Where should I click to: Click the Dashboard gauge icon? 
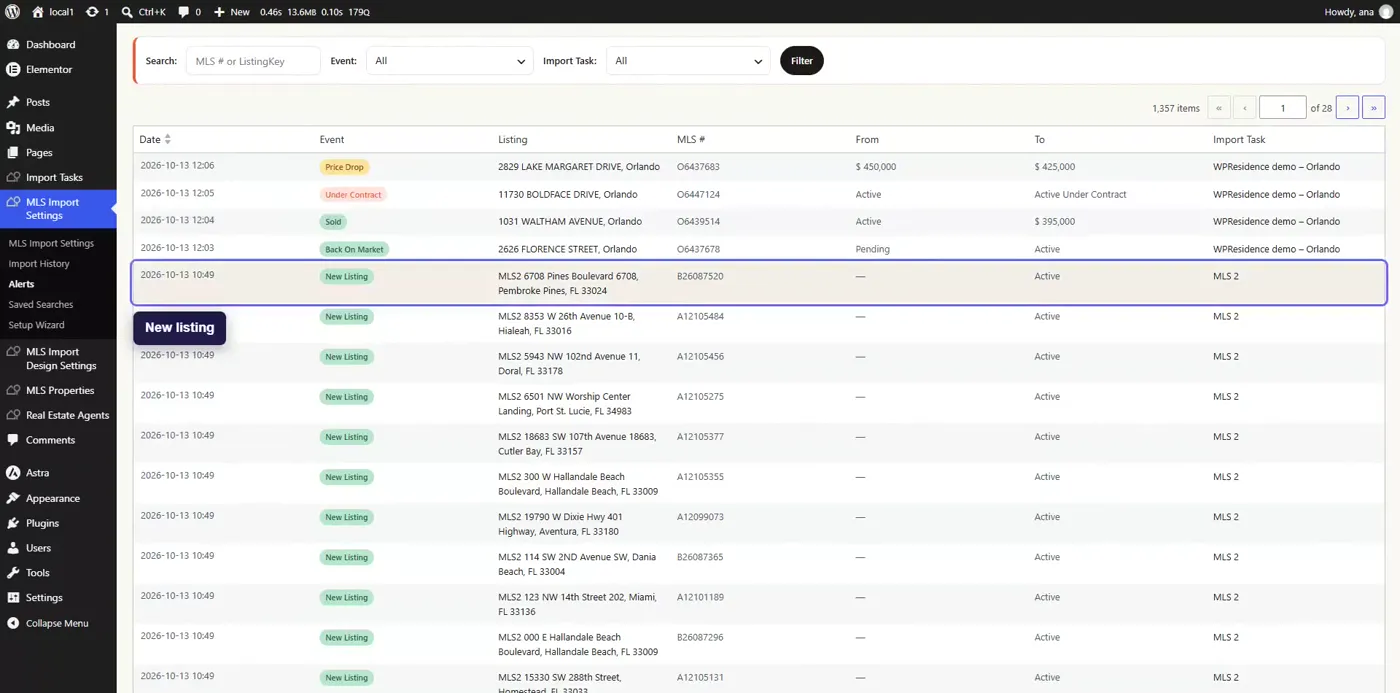point(13,45)
